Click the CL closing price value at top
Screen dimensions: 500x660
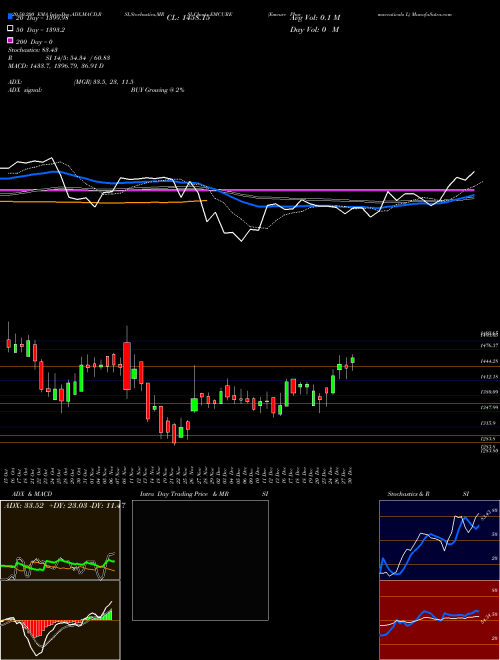click(x=188, y=18)
